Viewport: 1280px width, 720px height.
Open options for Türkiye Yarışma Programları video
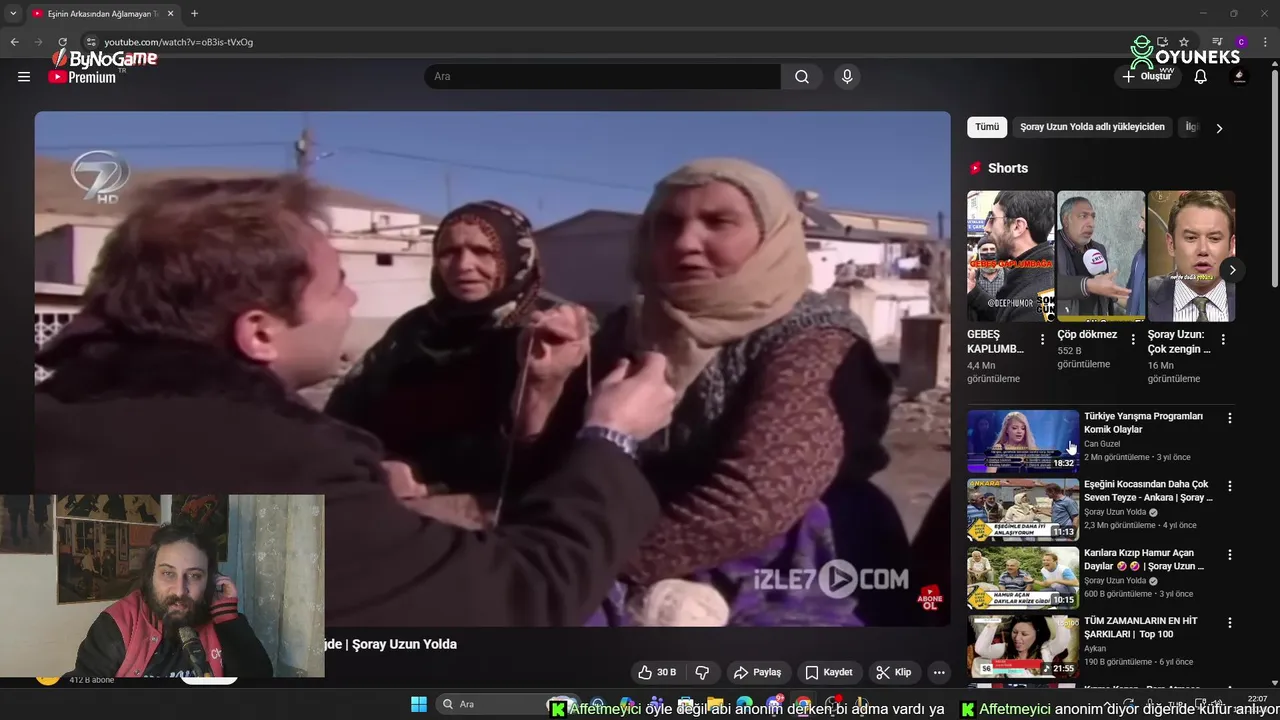point(1230,418)
